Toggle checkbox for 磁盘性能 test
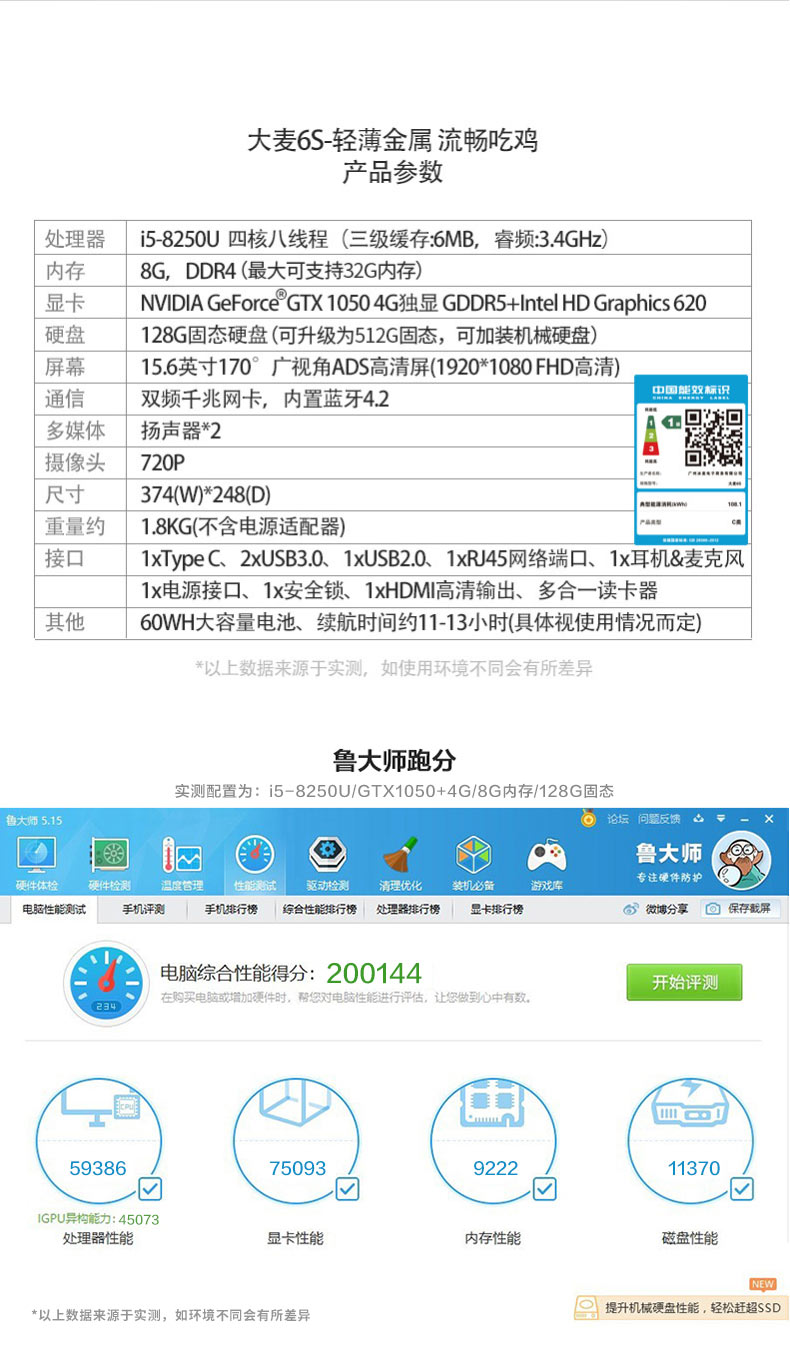The image size is (790, 1358). point(741,1189)
